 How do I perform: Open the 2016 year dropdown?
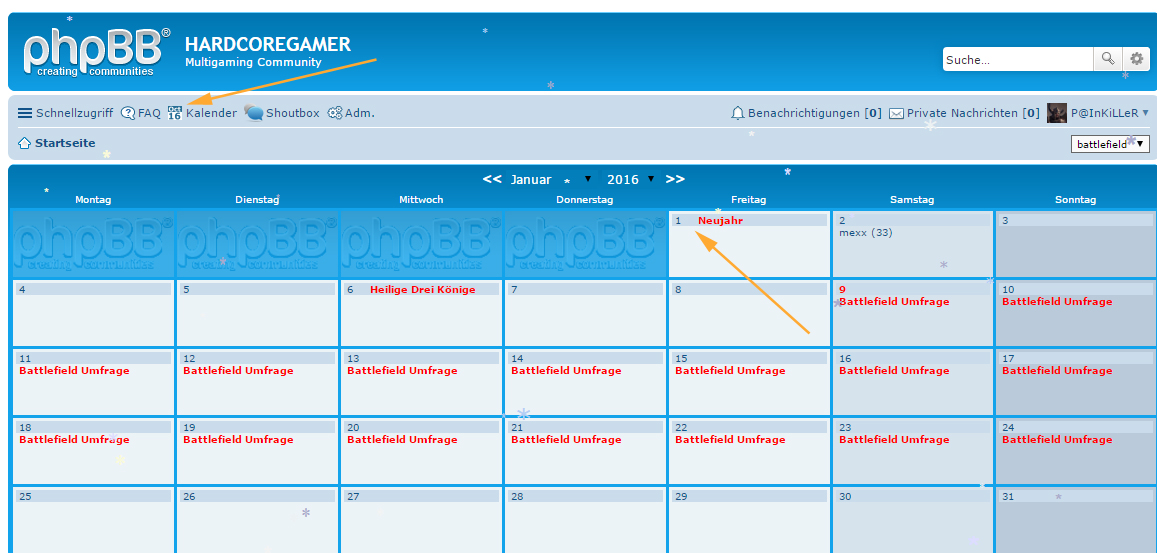(x=631, y=179)
